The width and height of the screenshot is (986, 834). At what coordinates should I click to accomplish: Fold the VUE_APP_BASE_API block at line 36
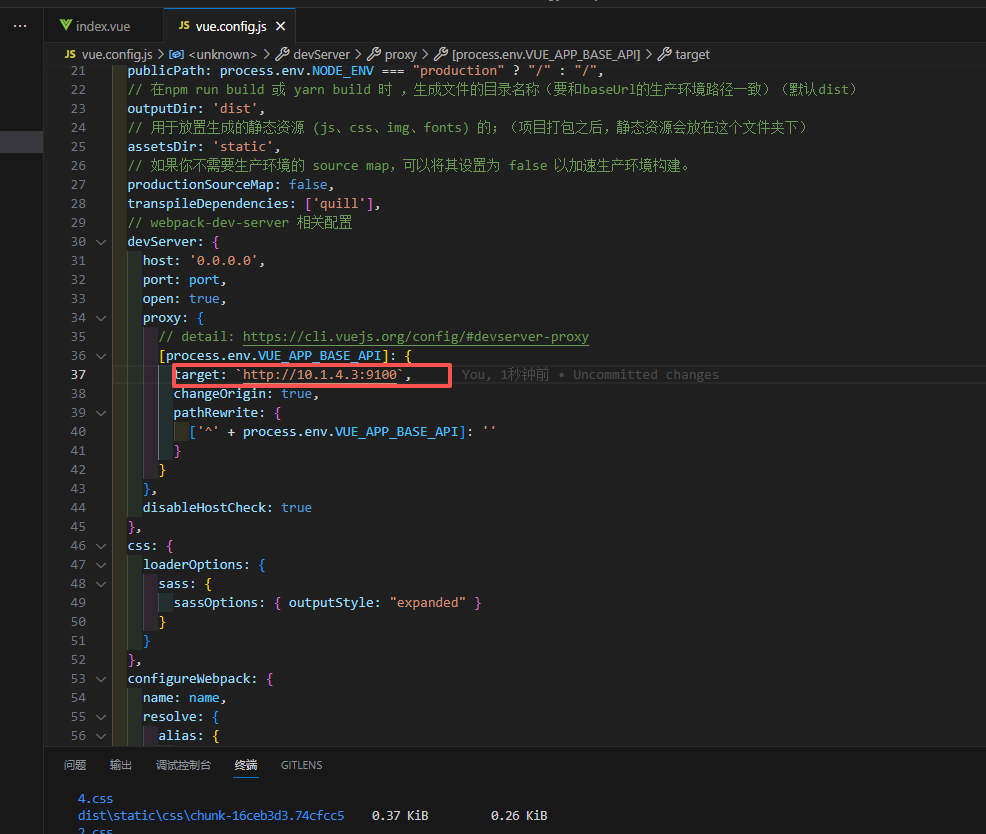click(x=101, y=356)
